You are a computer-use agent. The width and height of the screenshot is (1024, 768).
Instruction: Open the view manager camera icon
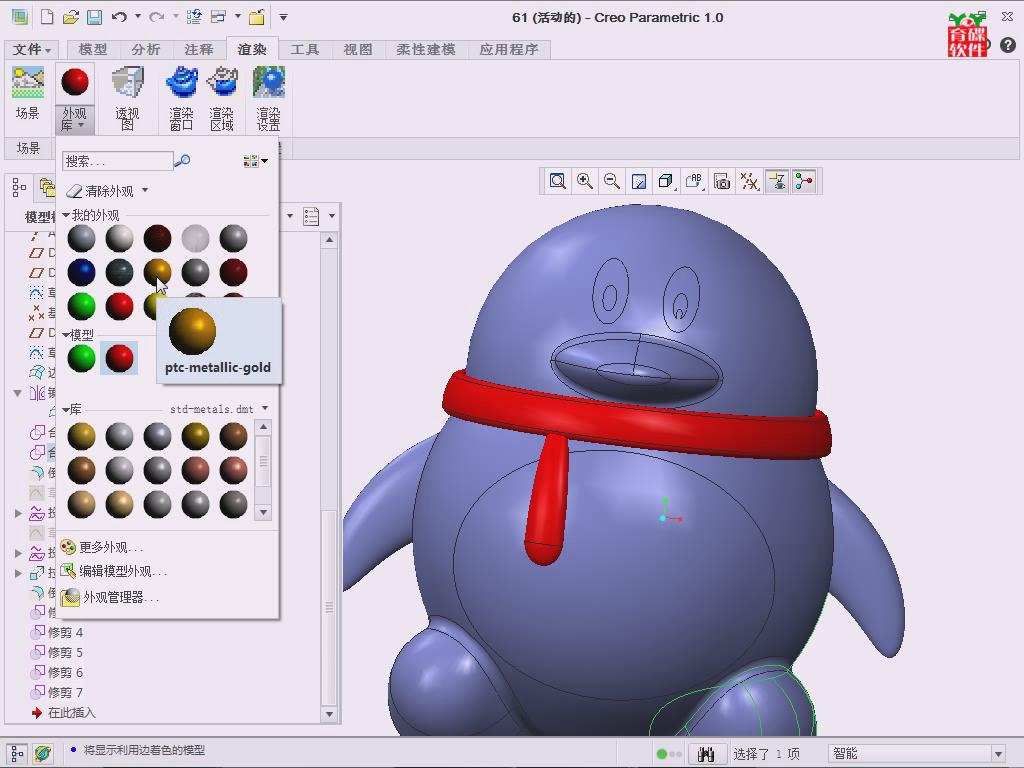[x=722, y=181]
